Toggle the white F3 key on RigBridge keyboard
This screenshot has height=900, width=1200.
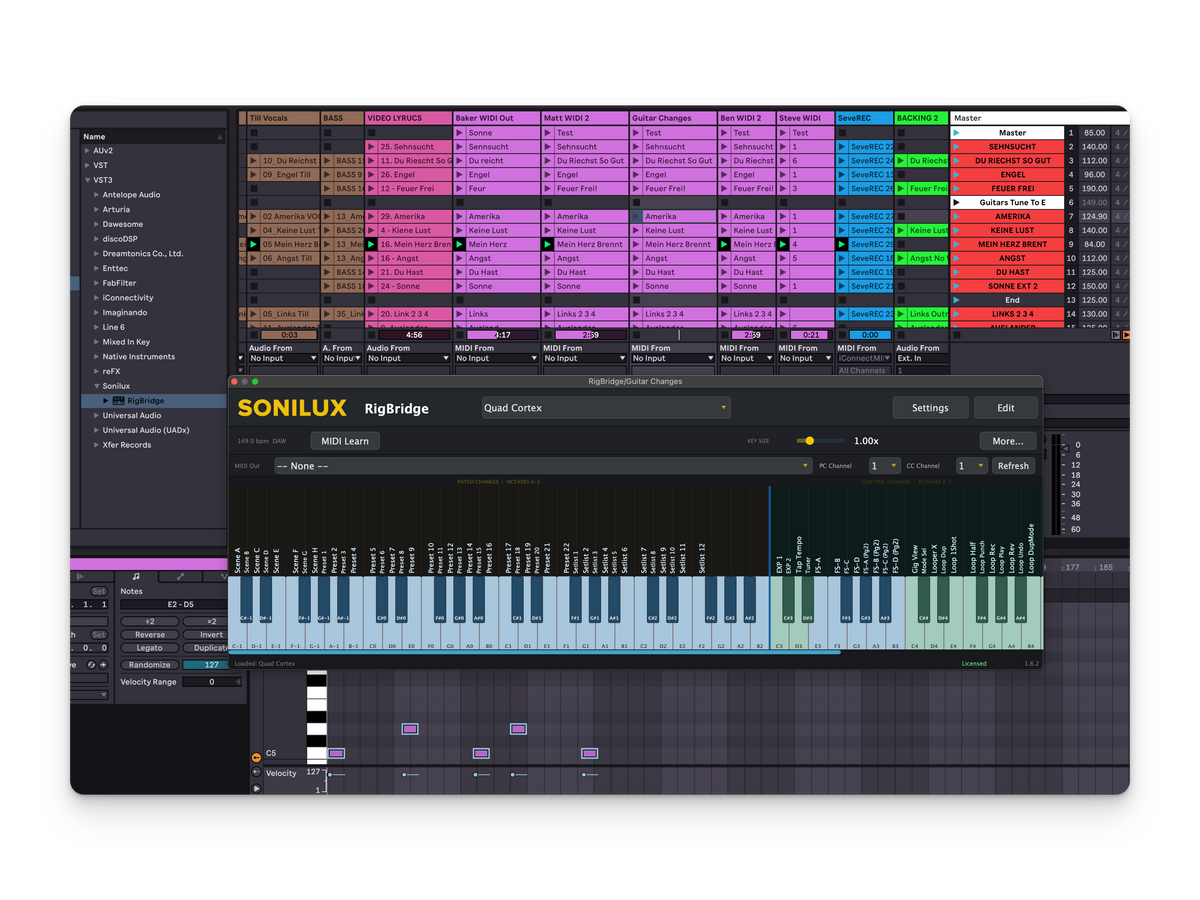836,635
